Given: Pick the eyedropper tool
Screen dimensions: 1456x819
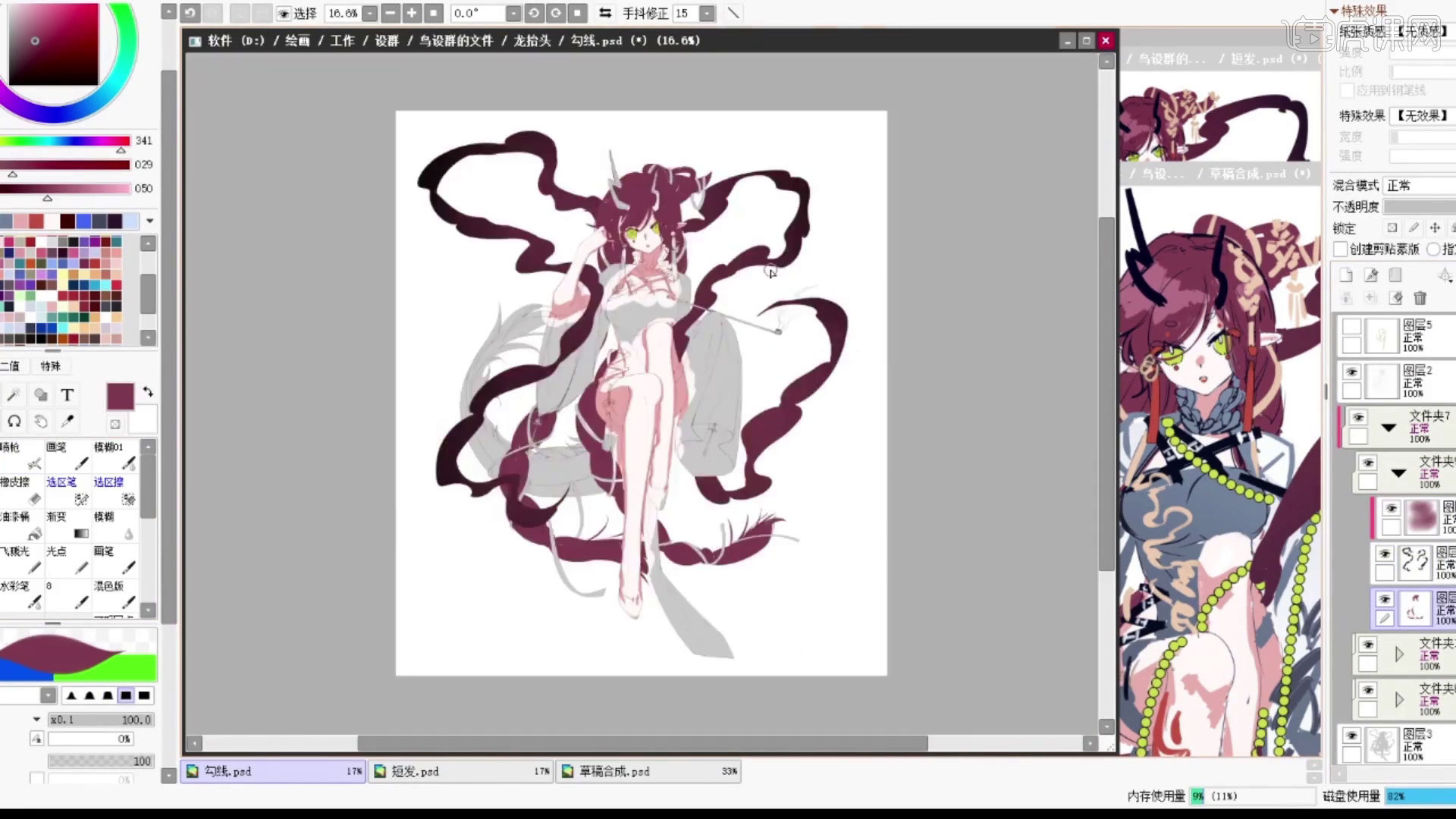Looking at the screenshot, I should click(67, 421).
